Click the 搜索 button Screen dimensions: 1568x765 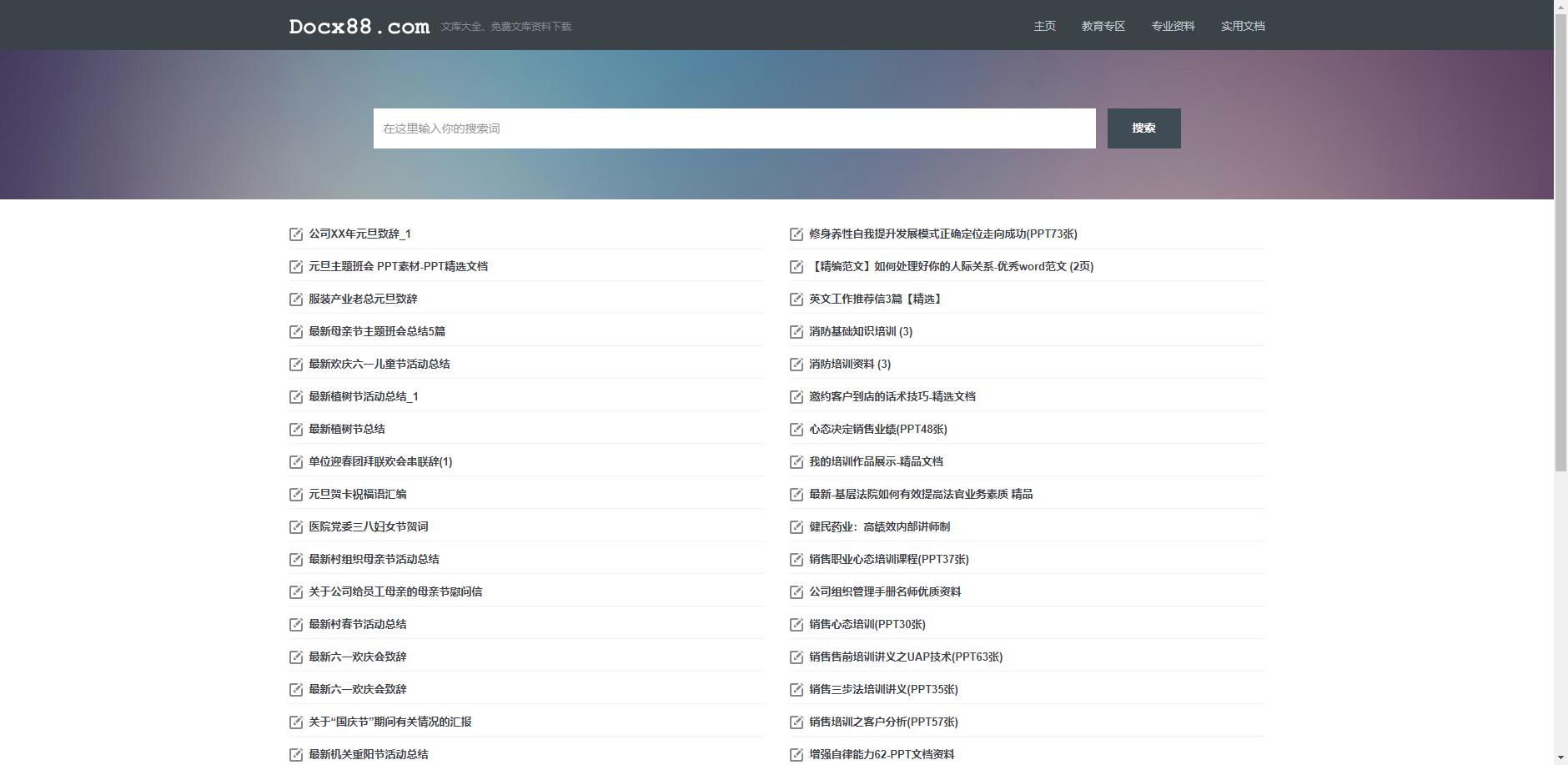[1144, 128]
